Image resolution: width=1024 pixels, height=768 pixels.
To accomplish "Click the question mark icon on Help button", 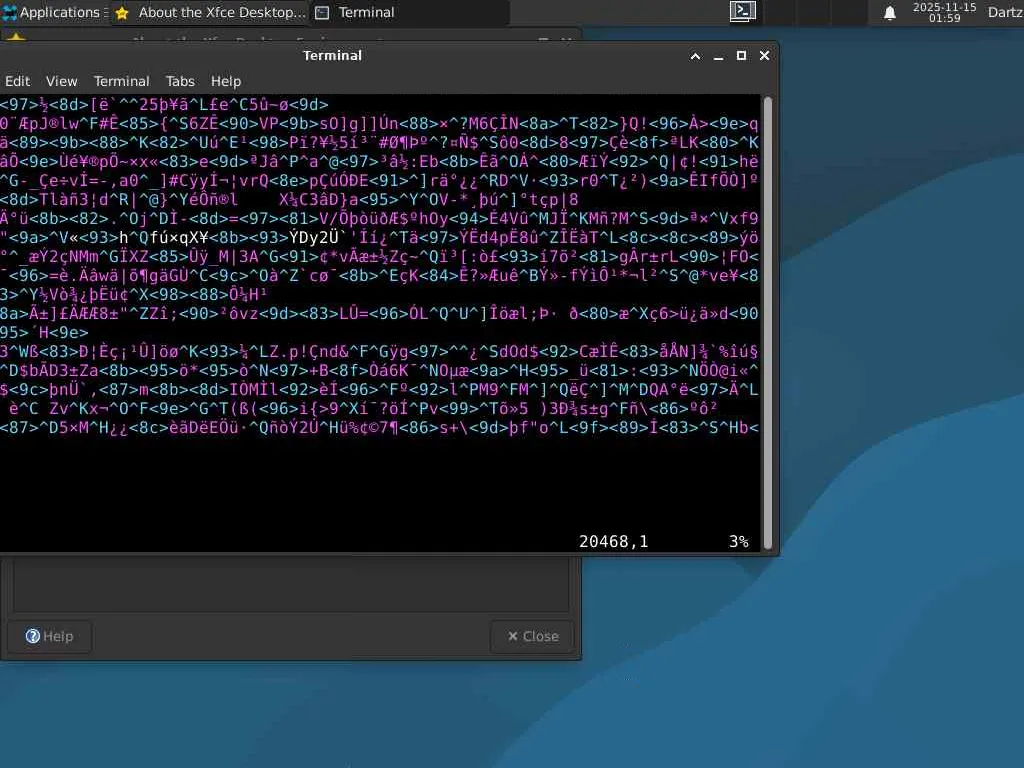I will (33, 636).
